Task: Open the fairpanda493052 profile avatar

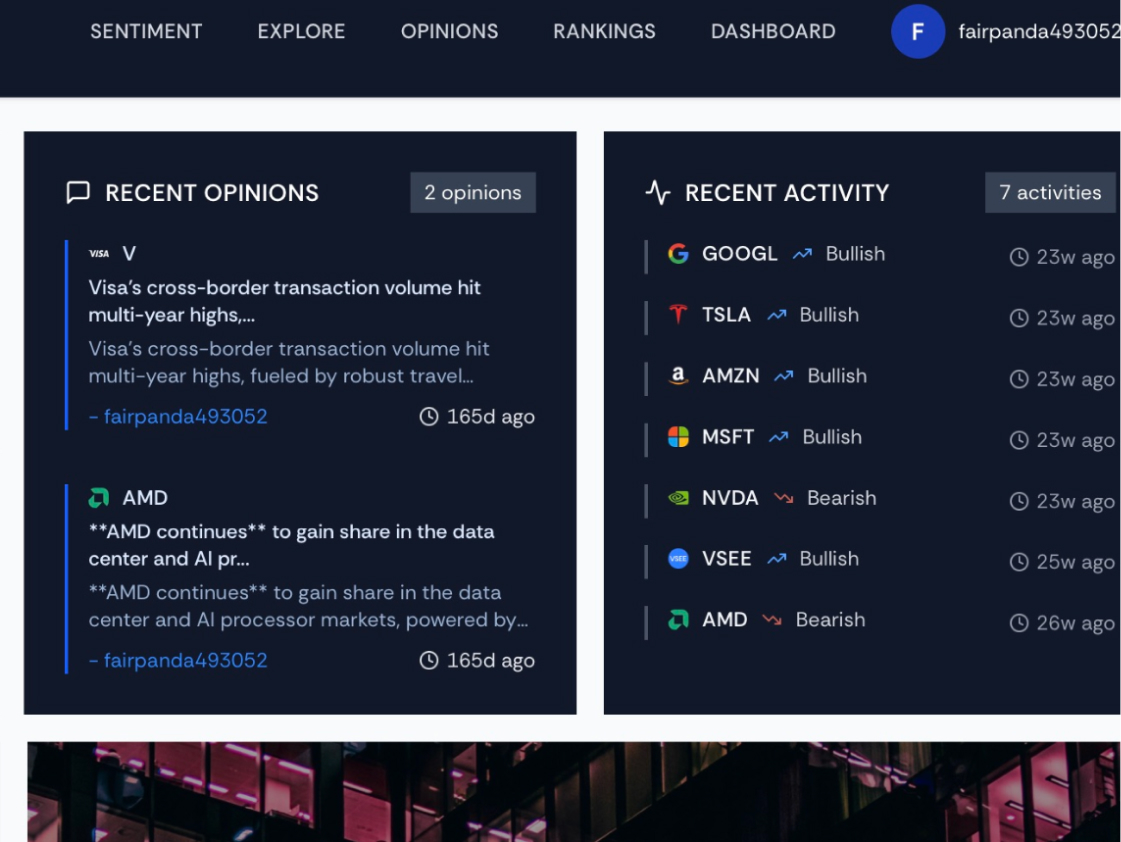Action: [x=918, y=31]
